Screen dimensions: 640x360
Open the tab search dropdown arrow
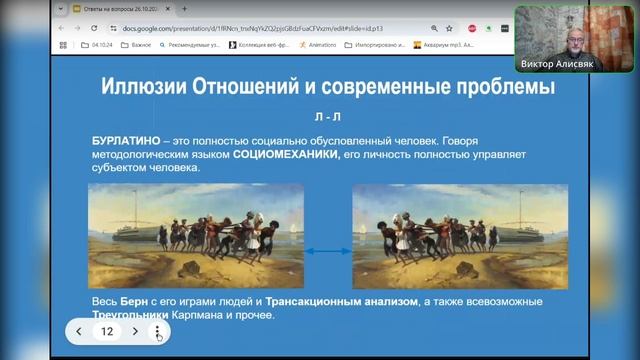point(61,9)
